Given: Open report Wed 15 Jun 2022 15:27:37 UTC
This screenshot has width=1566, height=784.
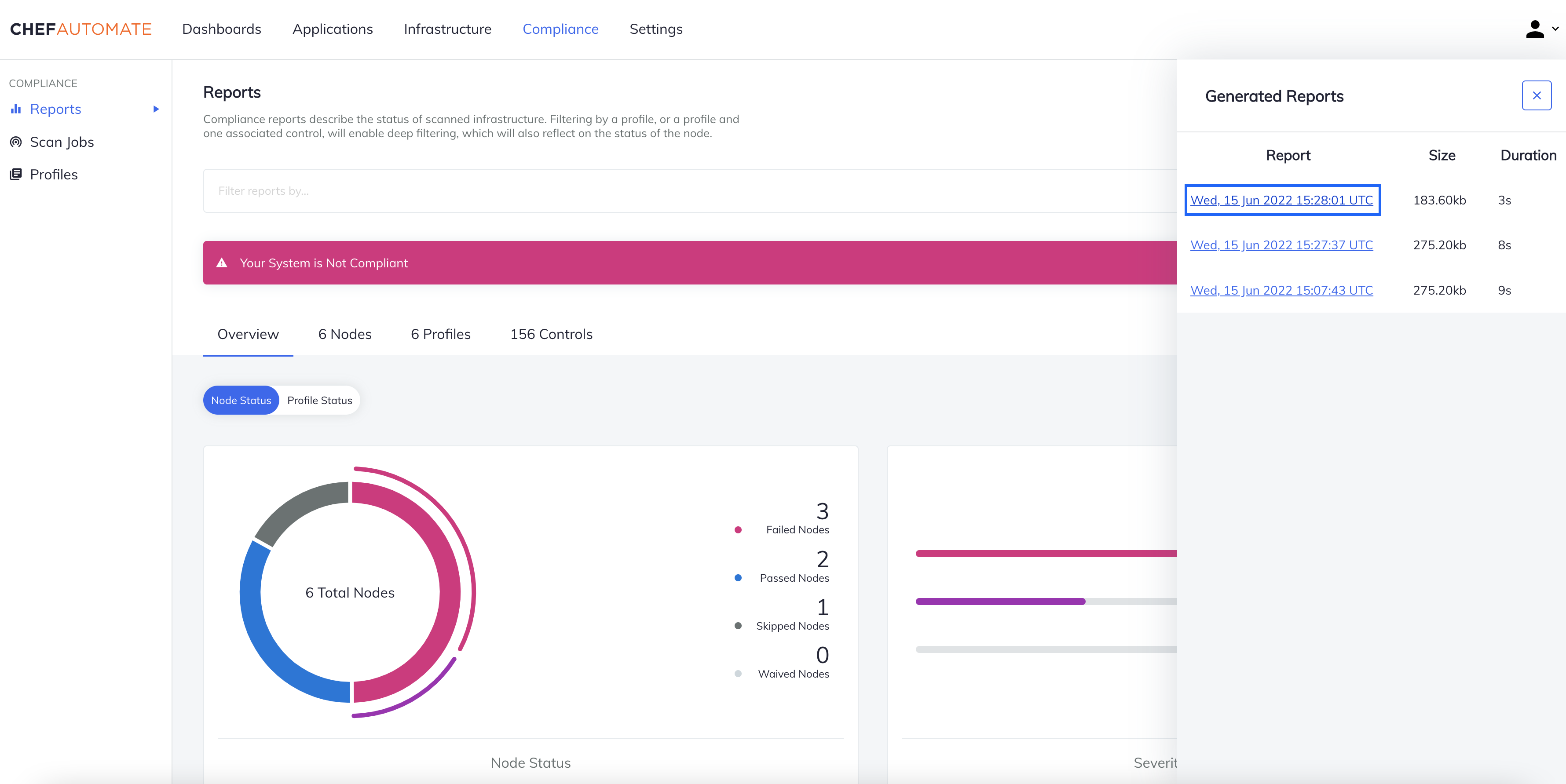Looking at the screenshot, I should click(1281, 244).
